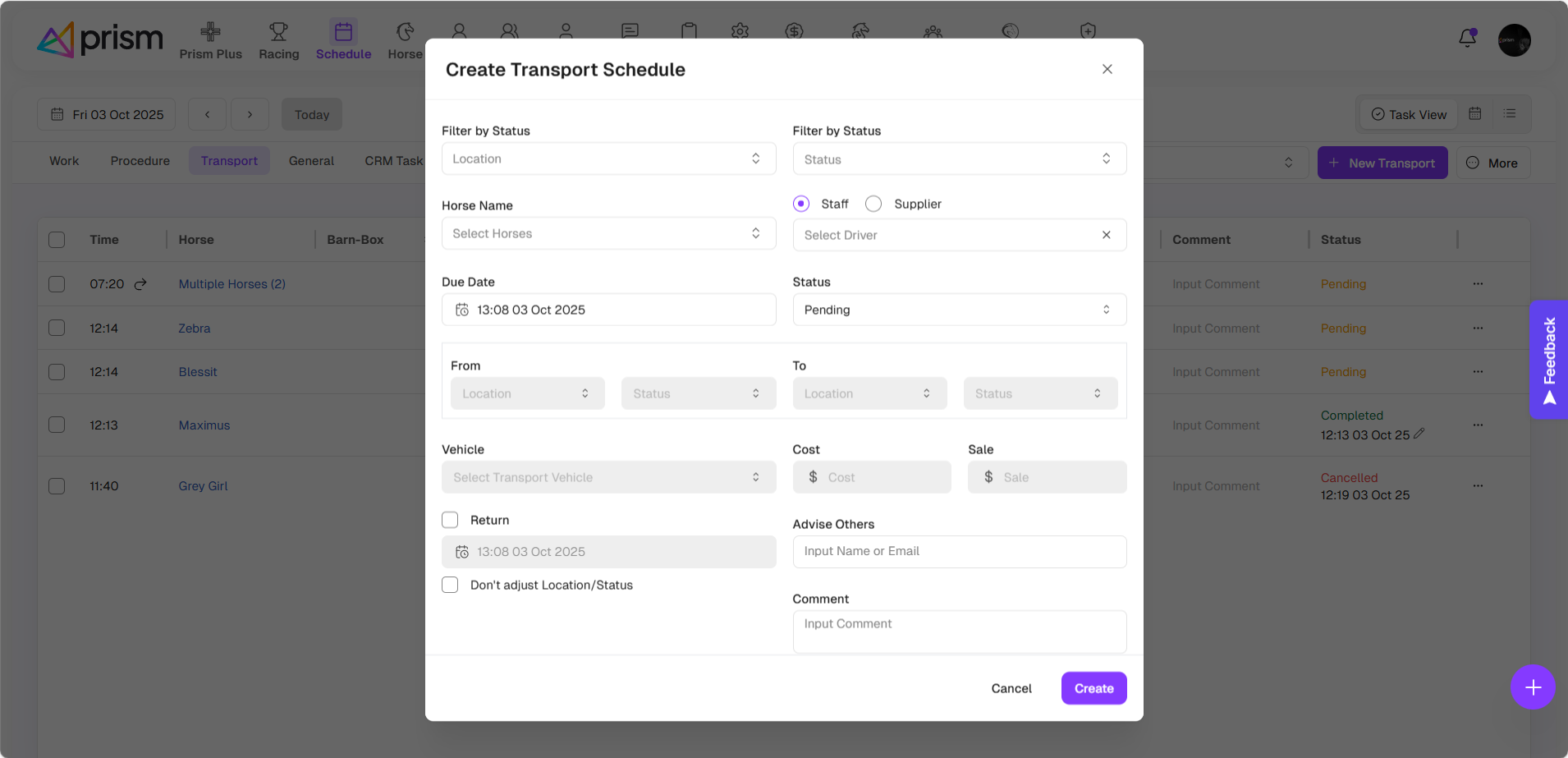Select the Supplier radio button
The image size is (1568, 758).
tap(873, 204)
